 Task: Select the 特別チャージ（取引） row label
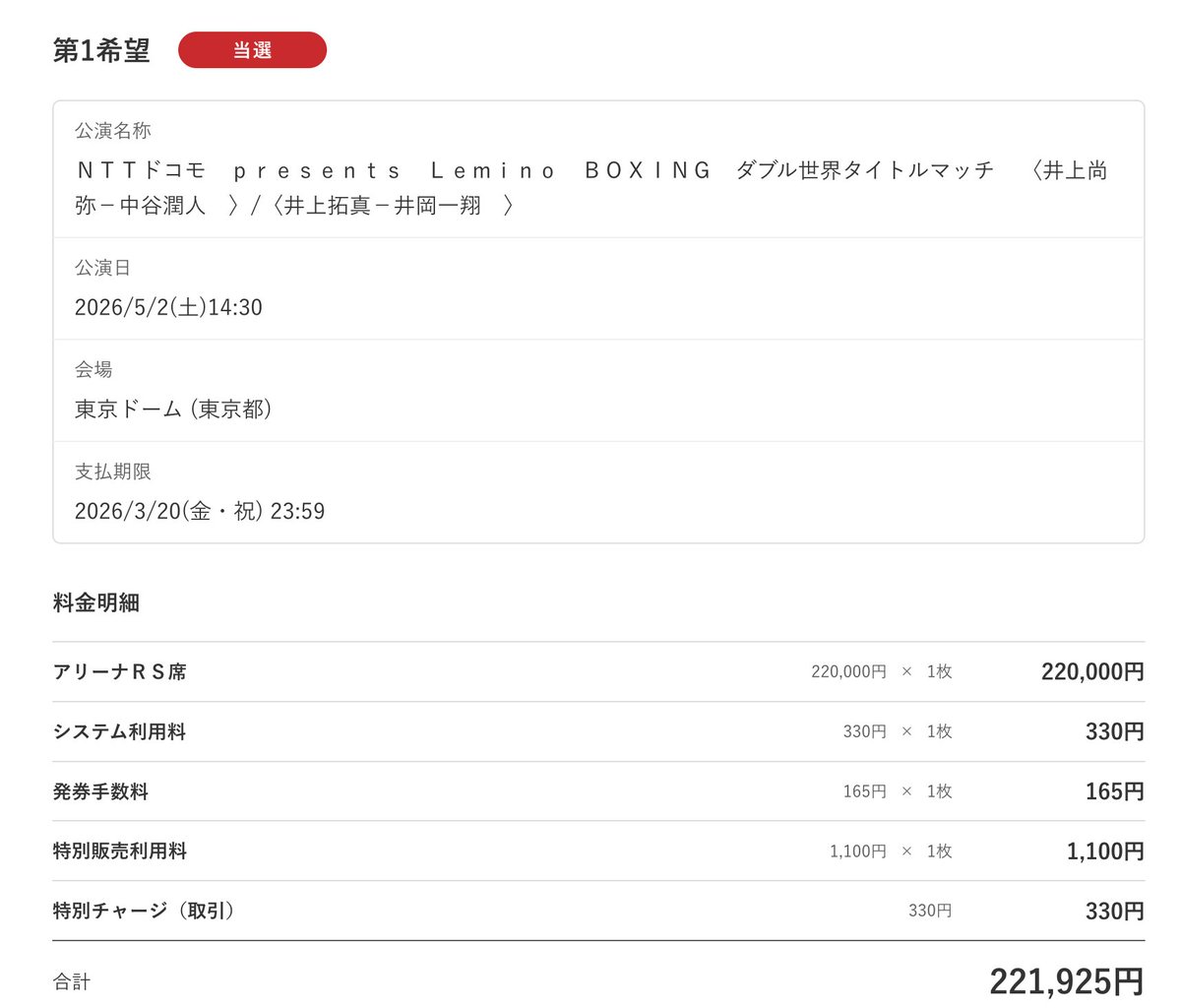145,912
